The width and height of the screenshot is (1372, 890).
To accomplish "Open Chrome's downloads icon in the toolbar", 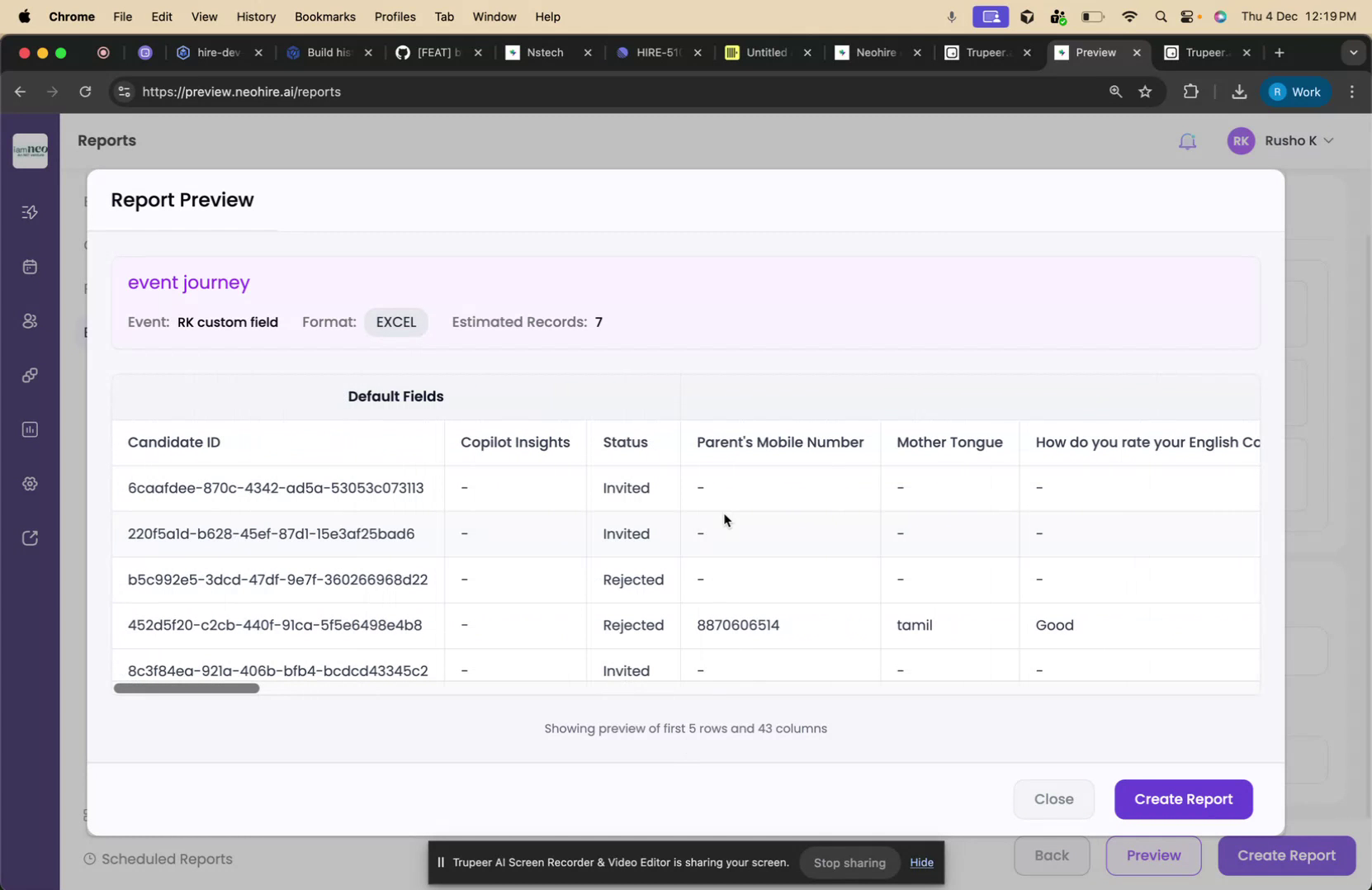I will point(1240,92).
